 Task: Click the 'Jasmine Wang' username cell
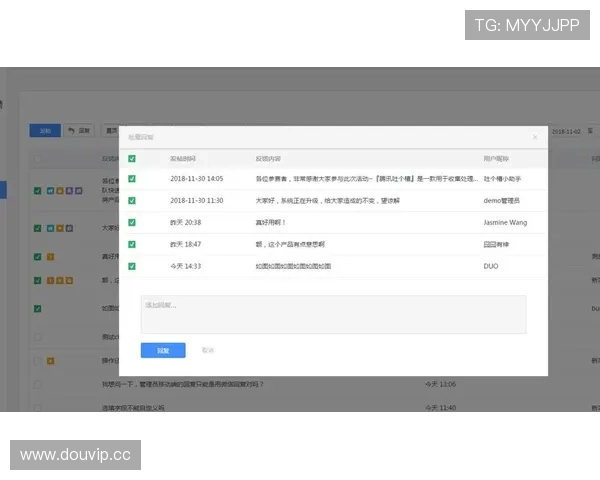(505, 222)
